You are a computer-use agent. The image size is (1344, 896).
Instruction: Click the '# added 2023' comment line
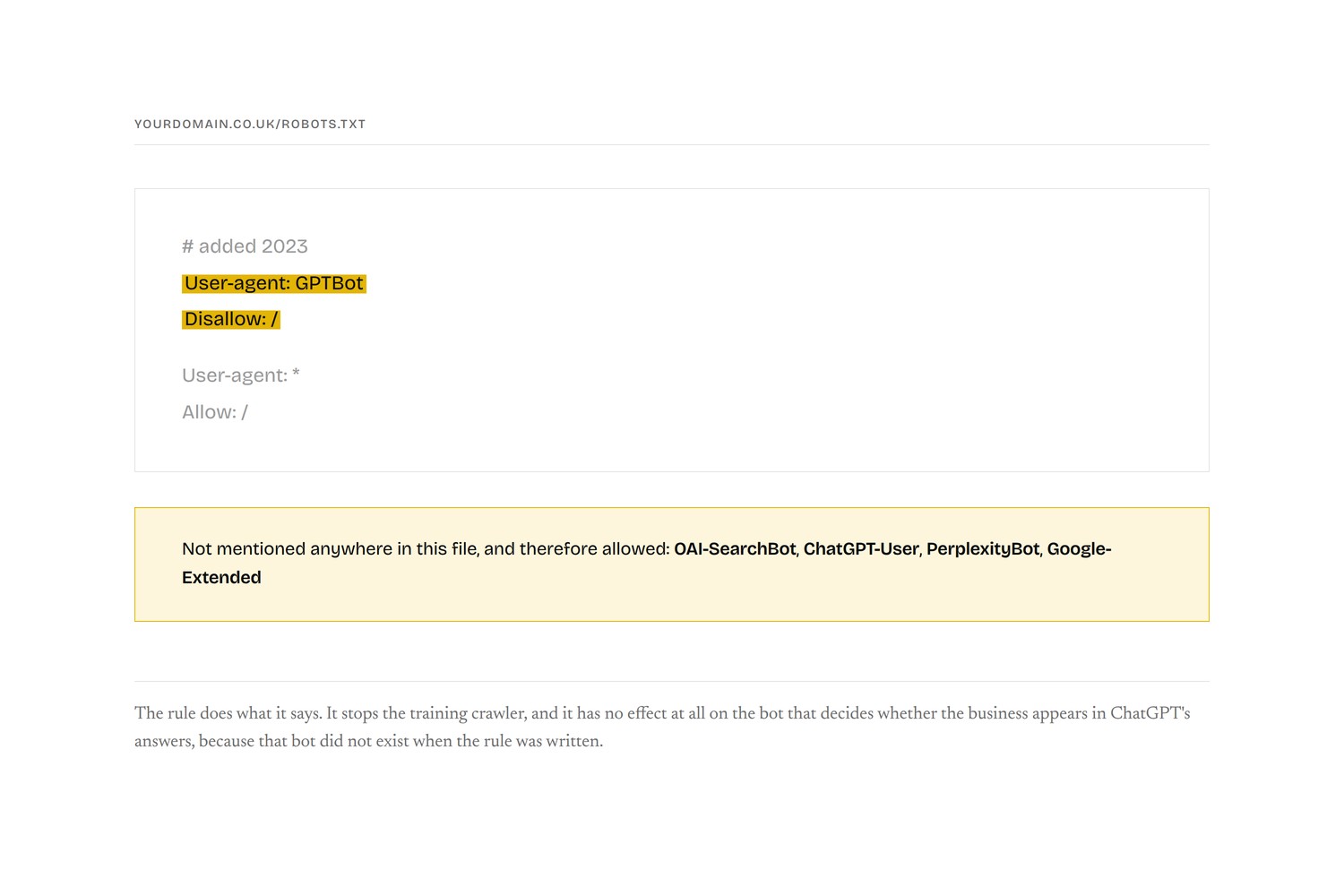click(245, 246)
